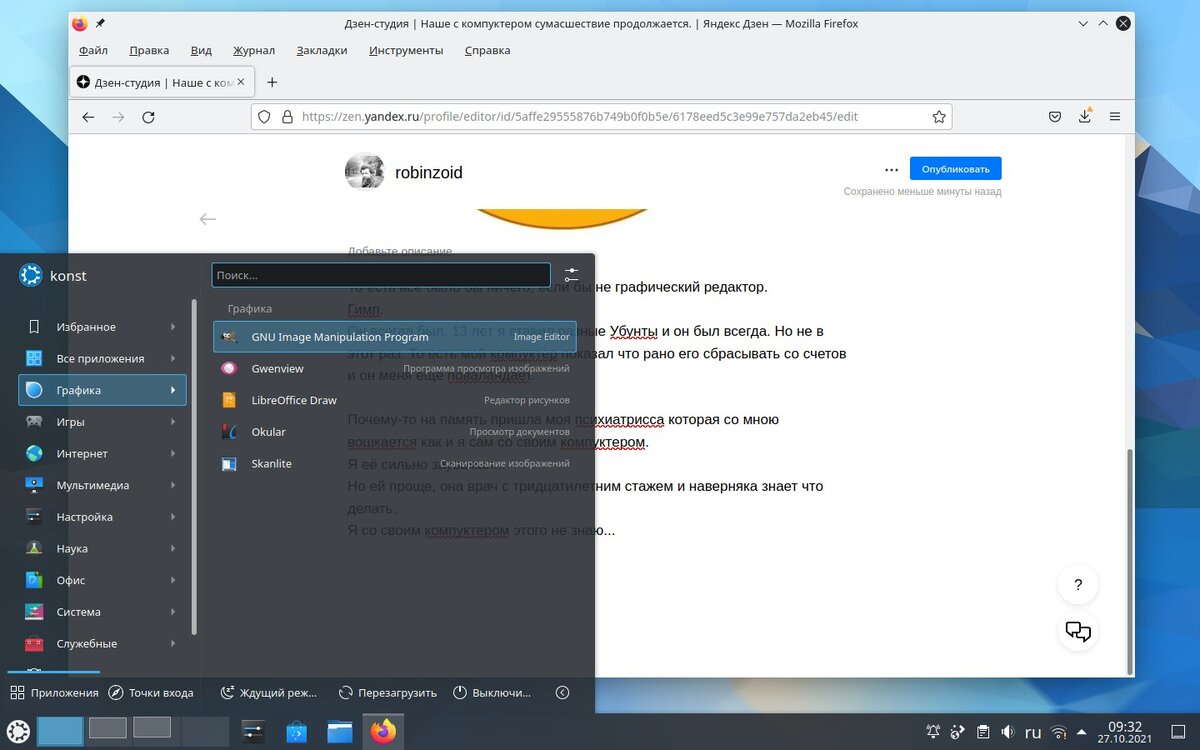Switch to Приложения tab in launcher

(54, 692)
